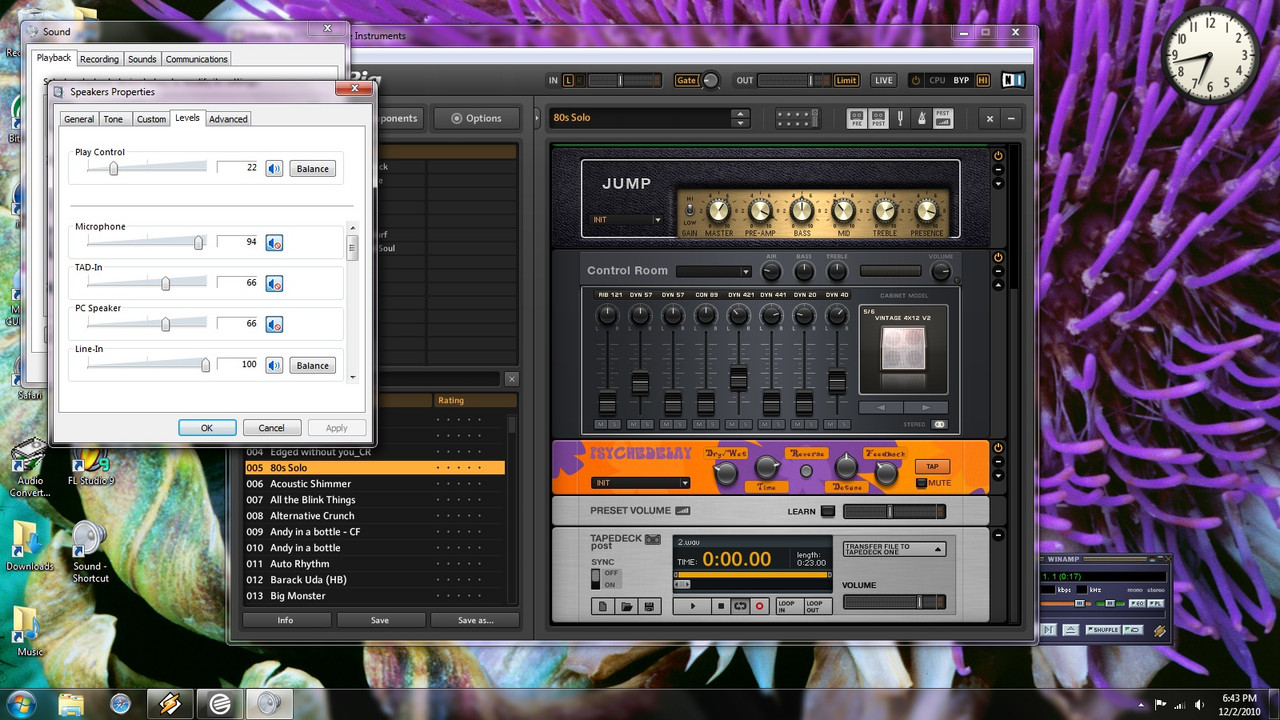Step to next preset with down arrow
Screen dimensions: 1280x720
pos(740,123)
